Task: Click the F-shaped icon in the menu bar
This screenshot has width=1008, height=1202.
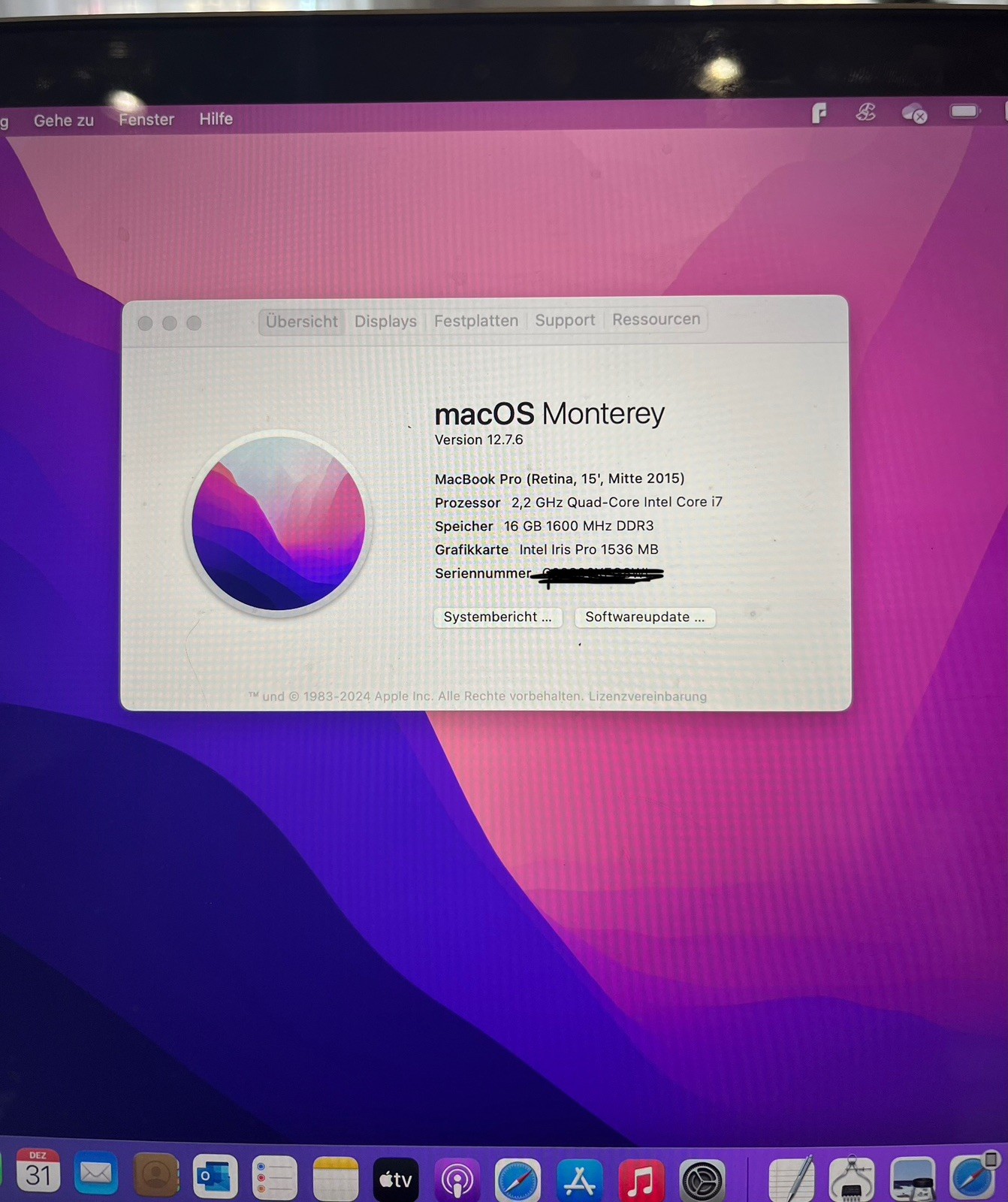Action: [x=819, y=113]
